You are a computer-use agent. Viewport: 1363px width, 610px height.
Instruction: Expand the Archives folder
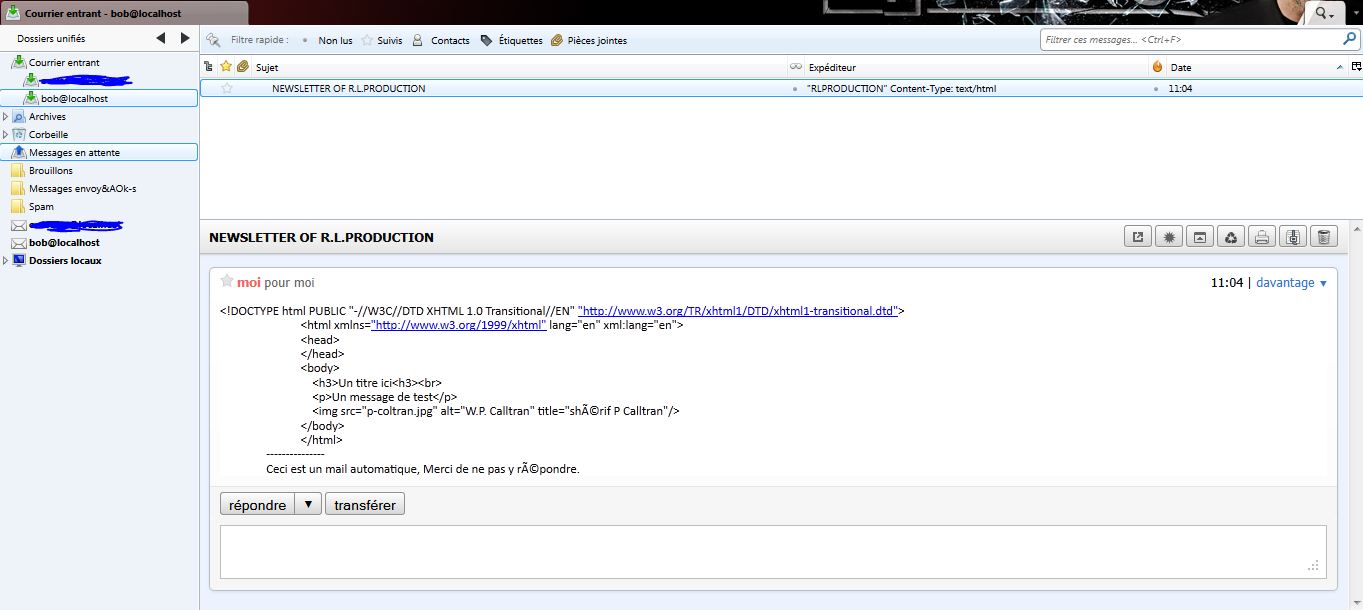coord(6,117)
